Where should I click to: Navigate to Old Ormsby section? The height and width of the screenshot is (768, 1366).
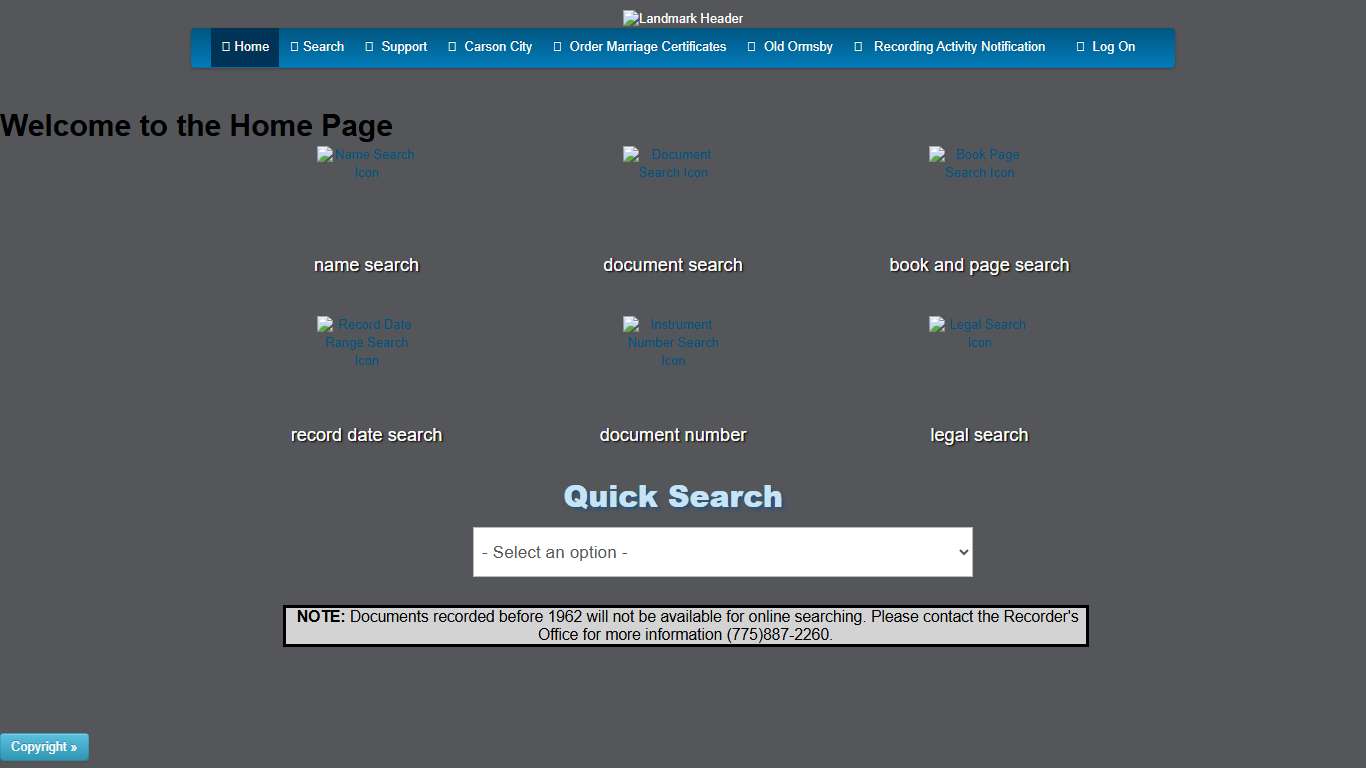790,46
